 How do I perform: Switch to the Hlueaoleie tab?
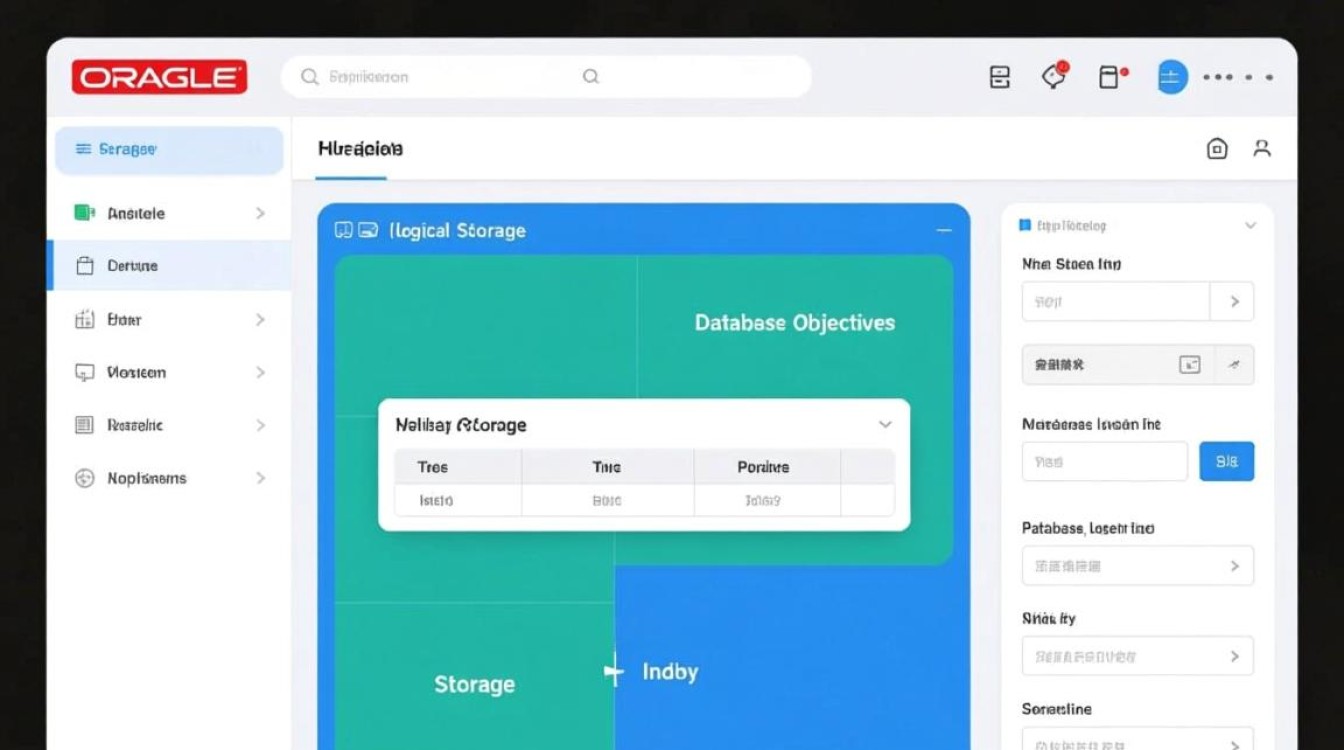(360, 149)
